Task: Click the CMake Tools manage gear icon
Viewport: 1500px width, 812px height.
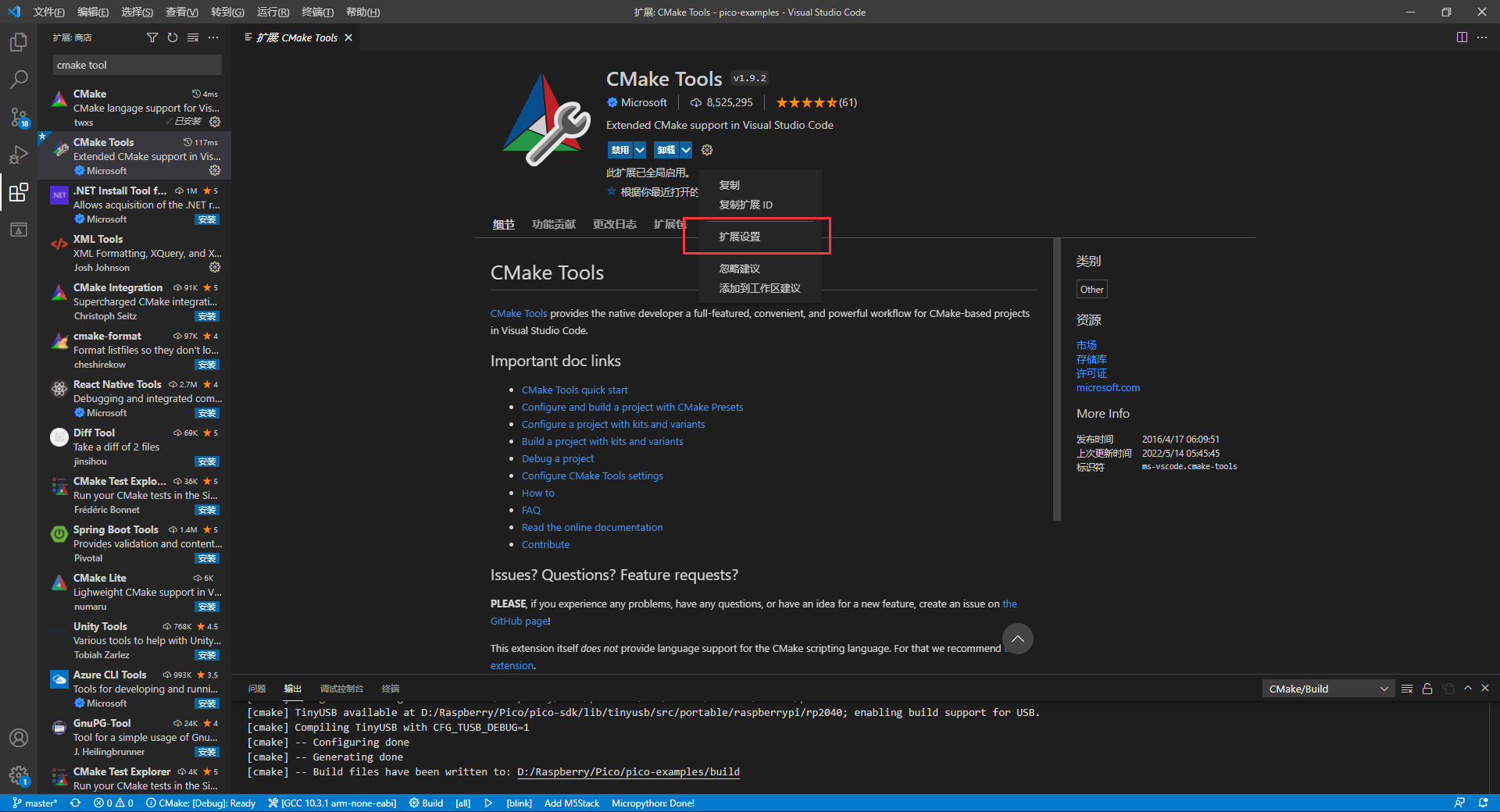Action: click(215, 170)
